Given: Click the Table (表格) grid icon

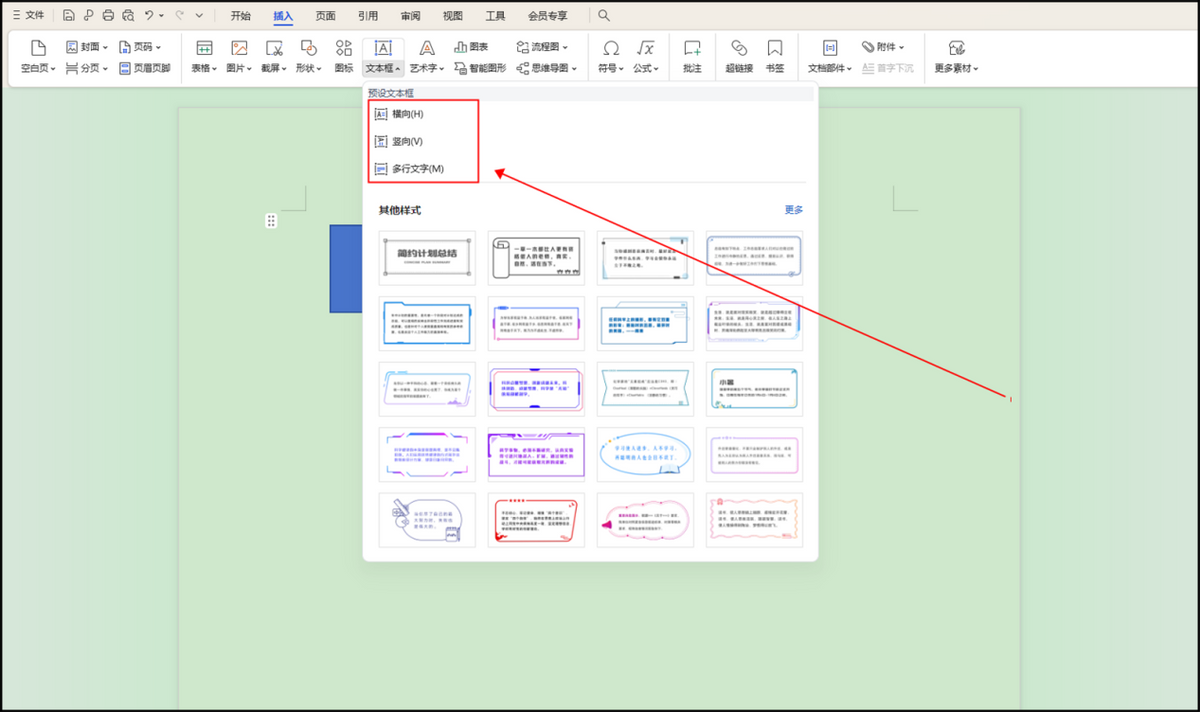Looking at the screenshot, I should [204, 48].
